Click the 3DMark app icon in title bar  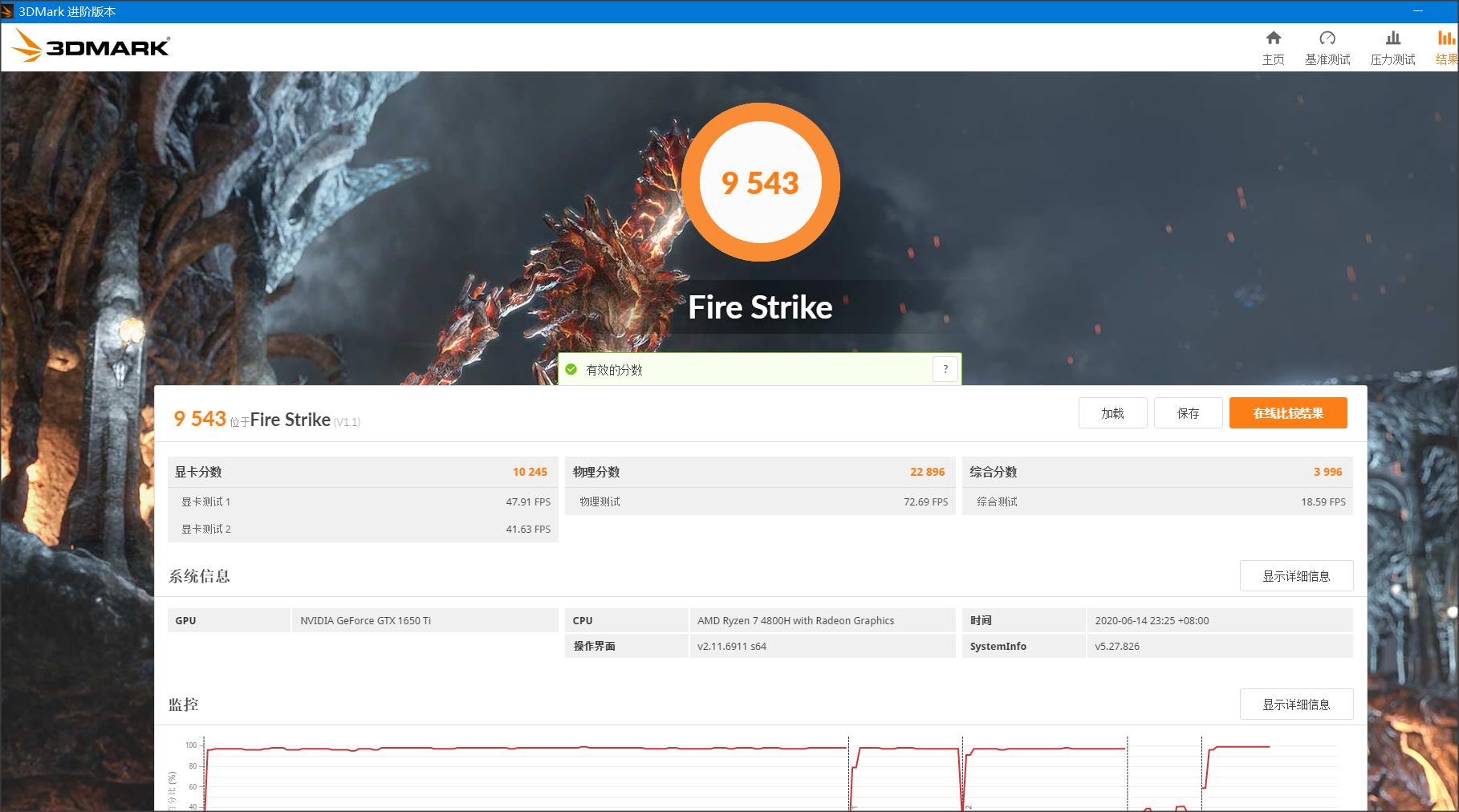8,12
